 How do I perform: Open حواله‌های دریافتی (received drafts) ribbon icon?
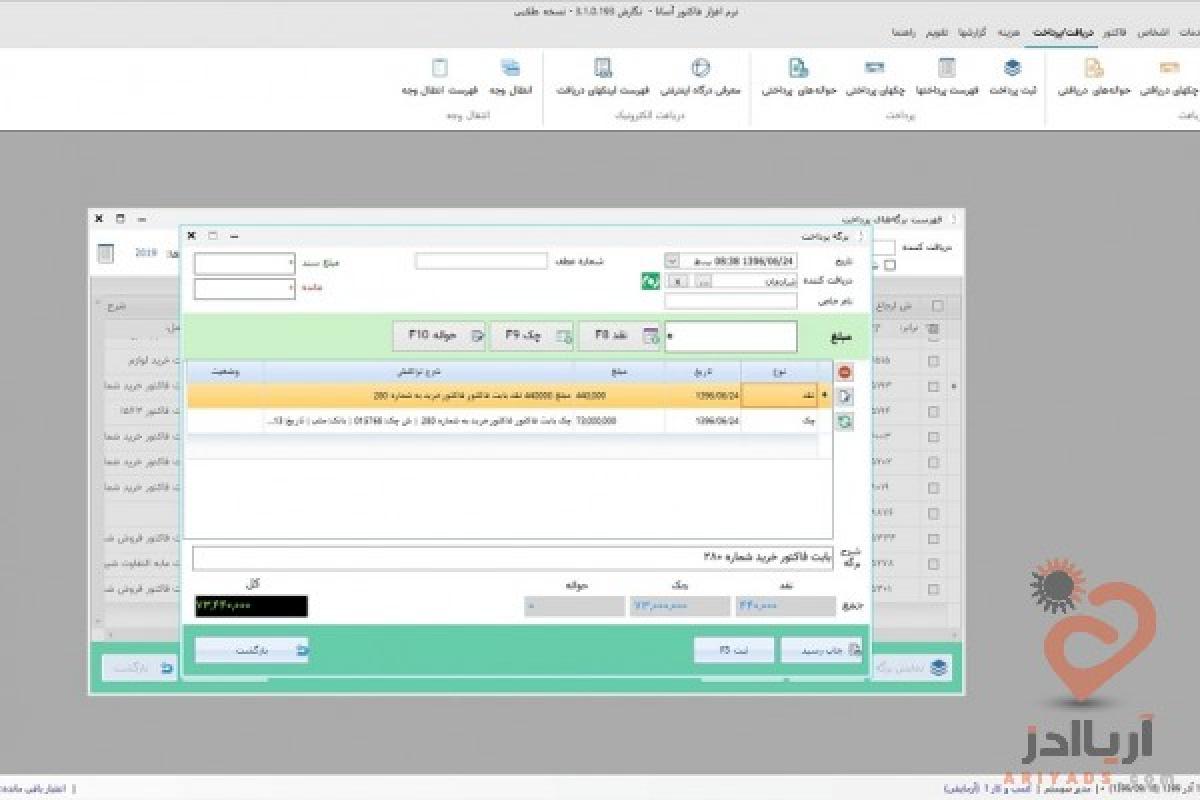[x=1094, y=78]
